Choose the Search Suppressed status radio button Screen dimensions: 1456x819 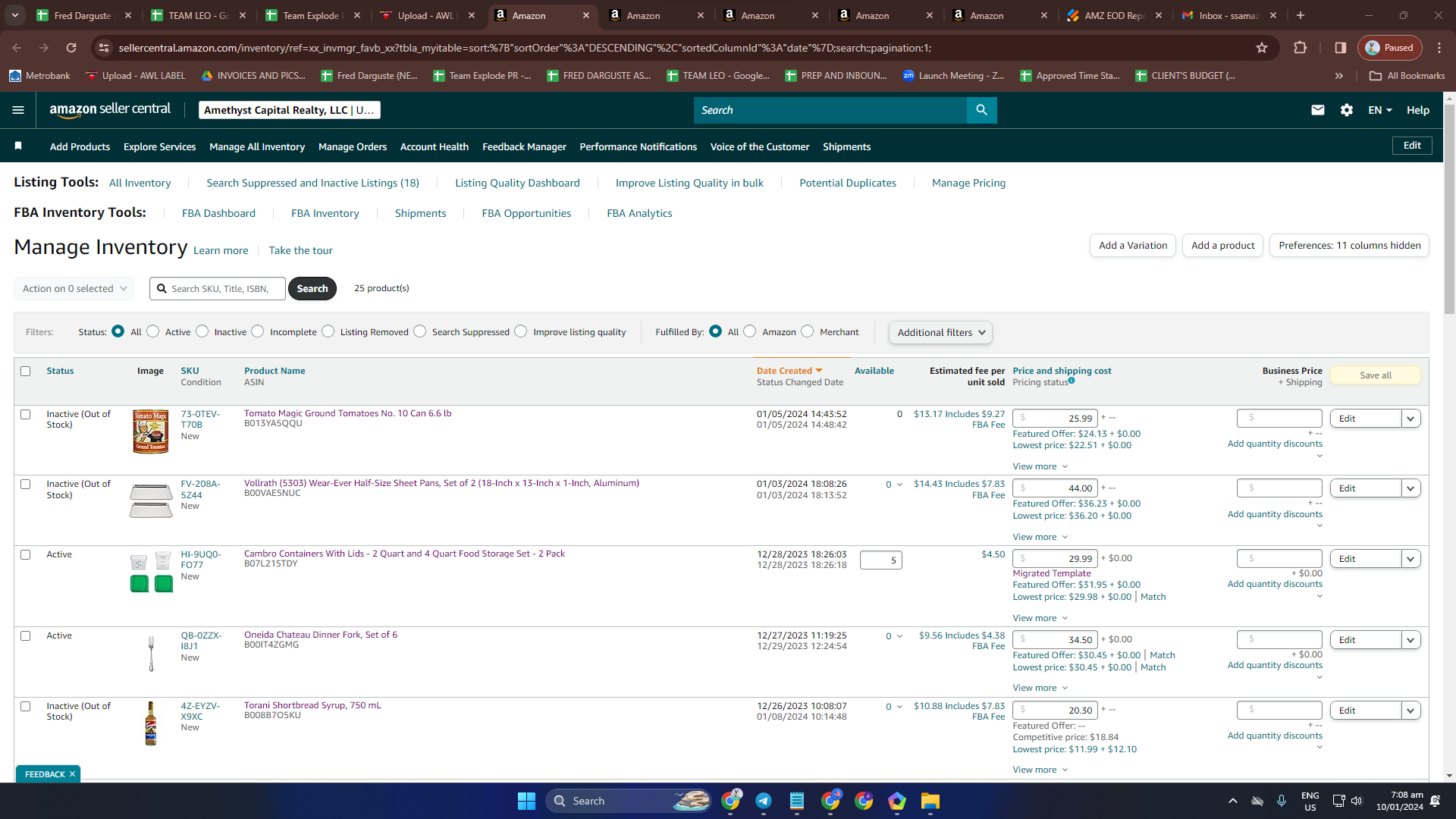click(420, 331)
